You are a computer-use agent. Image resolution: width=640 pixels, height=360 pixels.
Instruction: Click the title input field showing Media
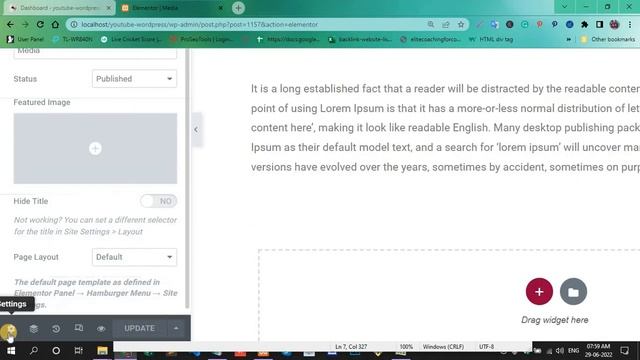(x=95, y=52)
